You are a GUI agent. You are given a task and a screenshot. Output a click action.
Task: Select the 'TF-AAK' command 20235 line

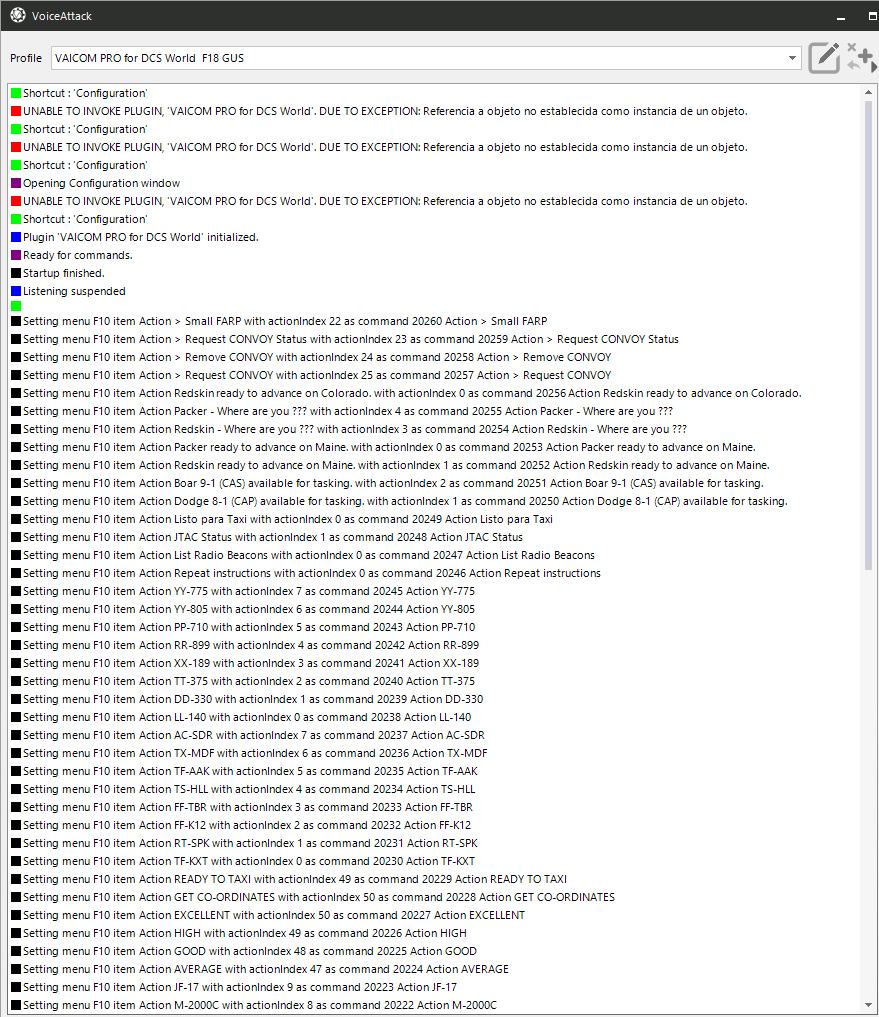[x=244, y=771]
